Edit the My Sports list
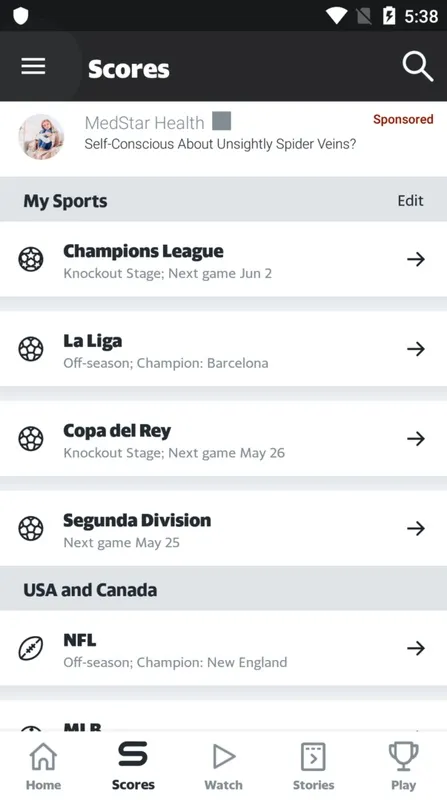This screenshot has width=447, height=800. point(410,201)
